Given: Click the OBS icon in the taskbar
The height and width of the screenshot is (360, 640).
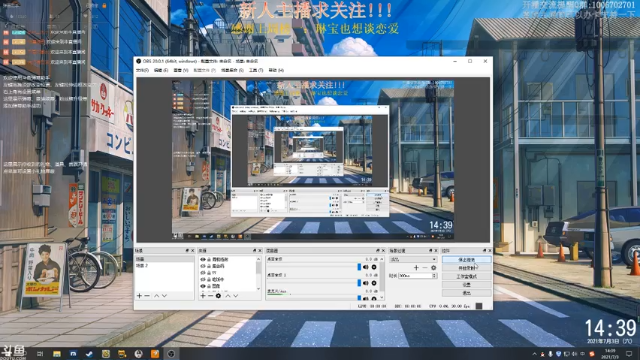Looking at the screenshot, I should (171, 354).
